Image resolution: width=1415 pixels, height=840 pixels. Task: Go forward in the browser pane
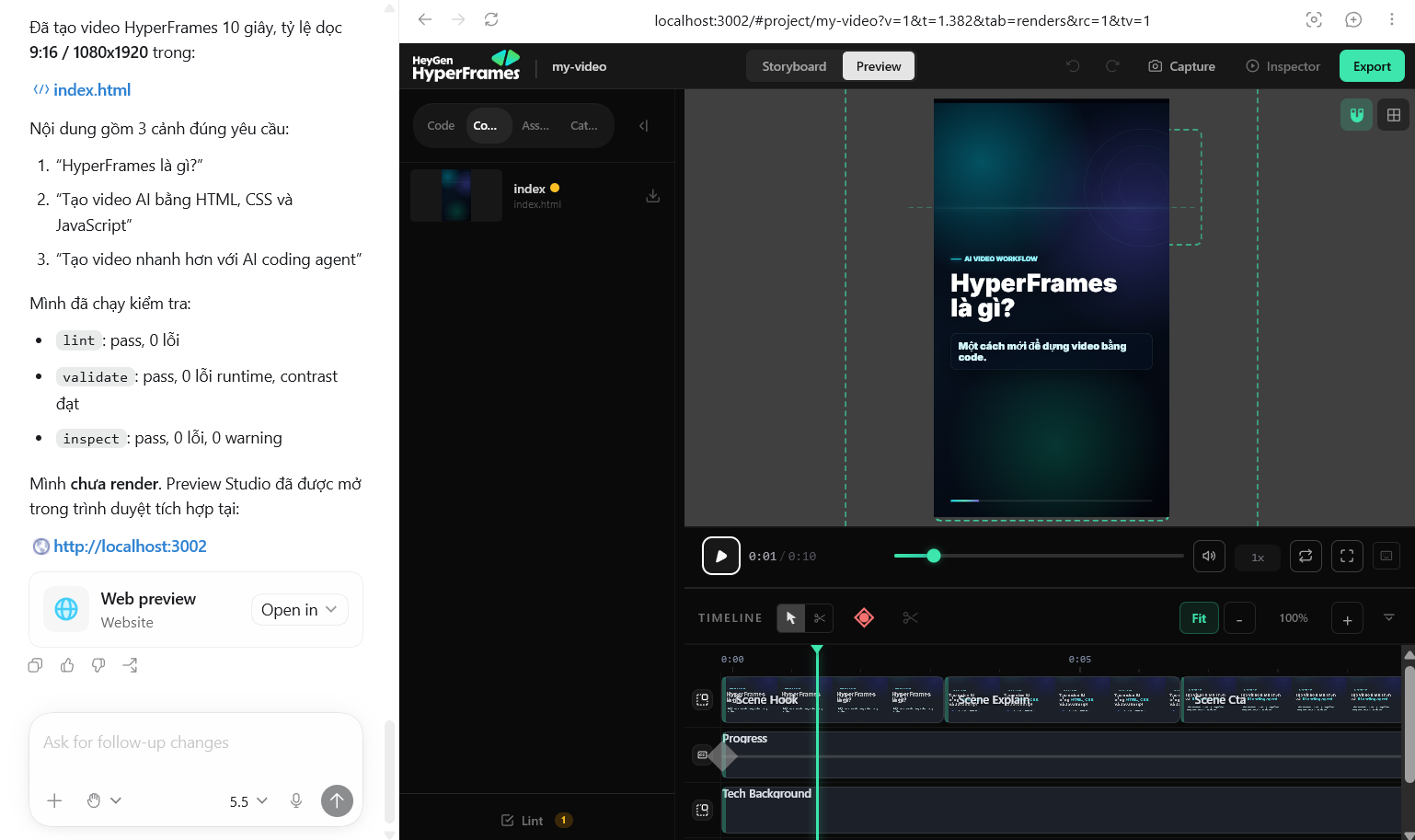[458, 19]
